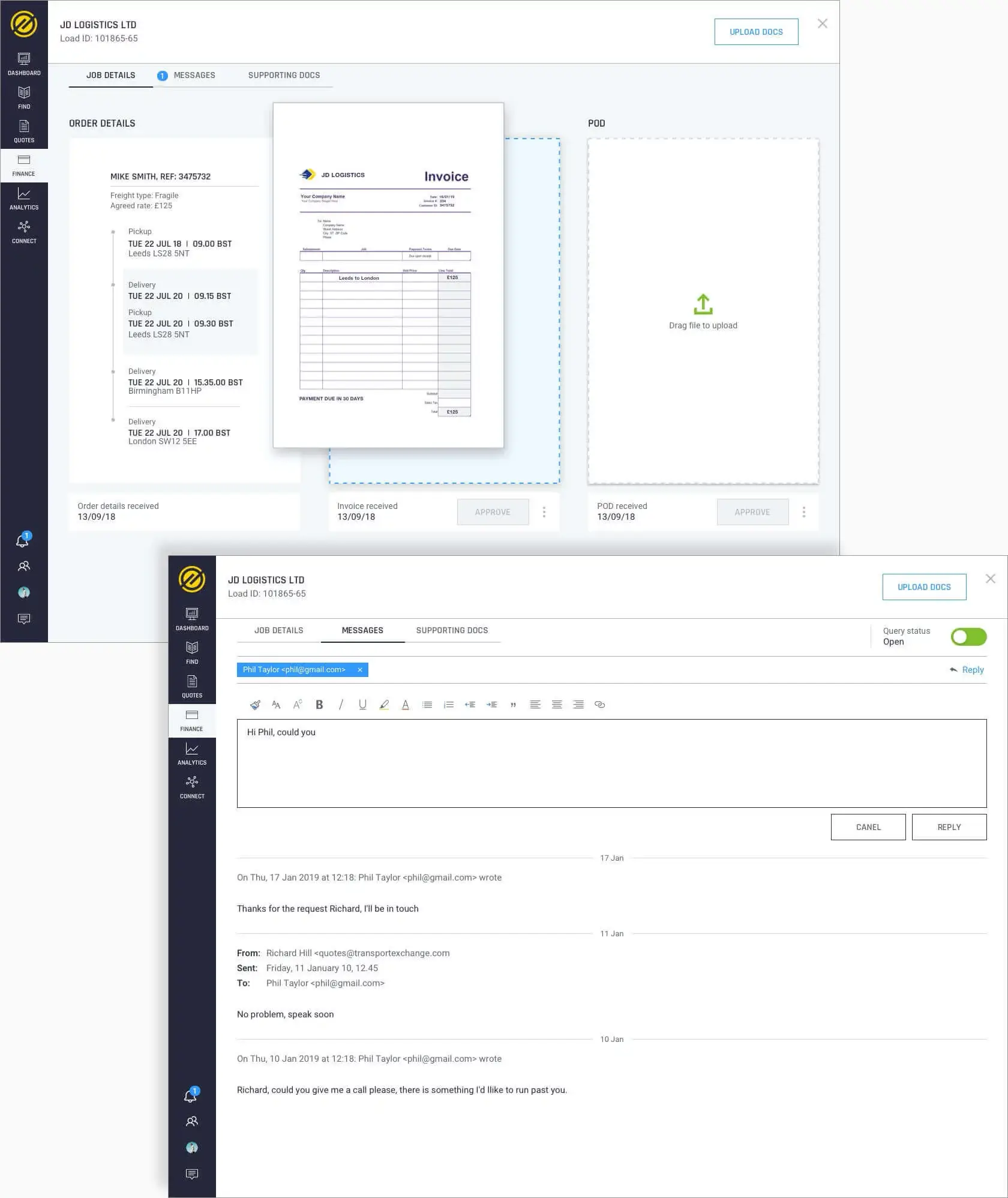Image resolution: width=1008 pixels, height=1198 pixels.
Task: Open the Messages tab with unread badge
Action: [194, 75]
